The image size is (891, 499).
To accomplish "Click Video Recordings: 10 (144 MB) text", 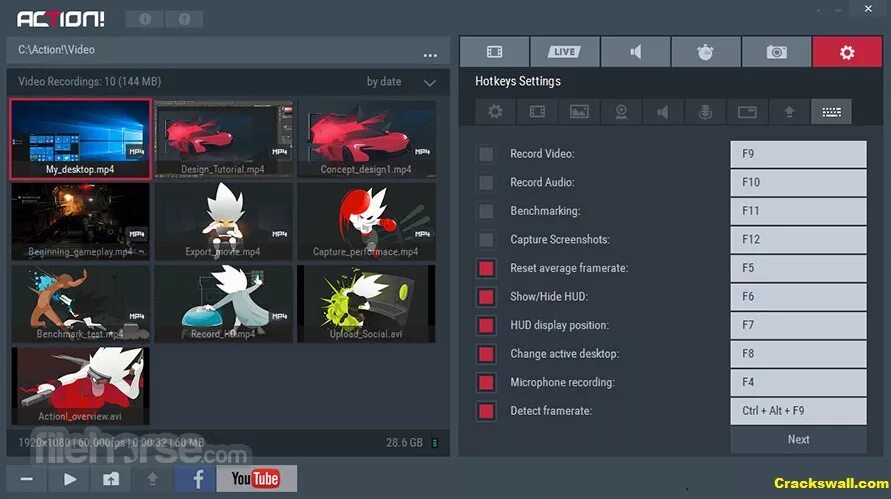I will [x=89, y=82].
